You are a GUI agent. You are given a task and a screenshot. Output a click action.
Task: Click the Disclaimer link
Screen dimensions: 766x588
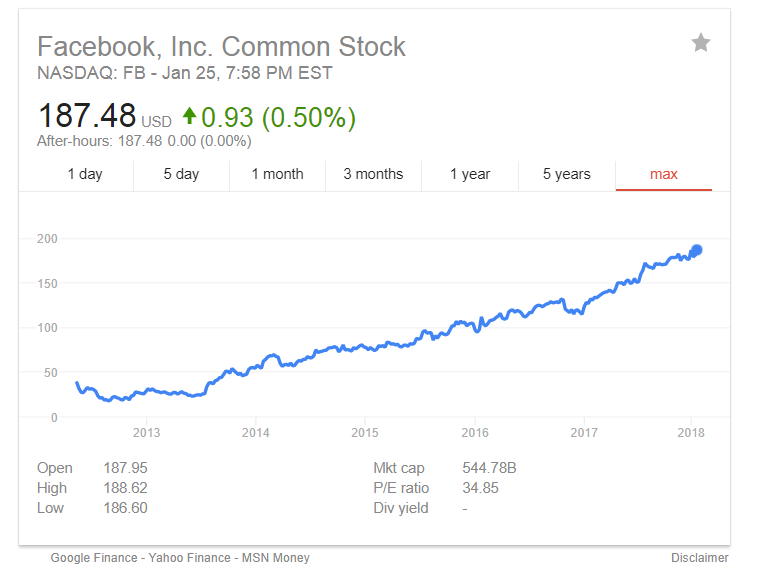click(700, 558)
